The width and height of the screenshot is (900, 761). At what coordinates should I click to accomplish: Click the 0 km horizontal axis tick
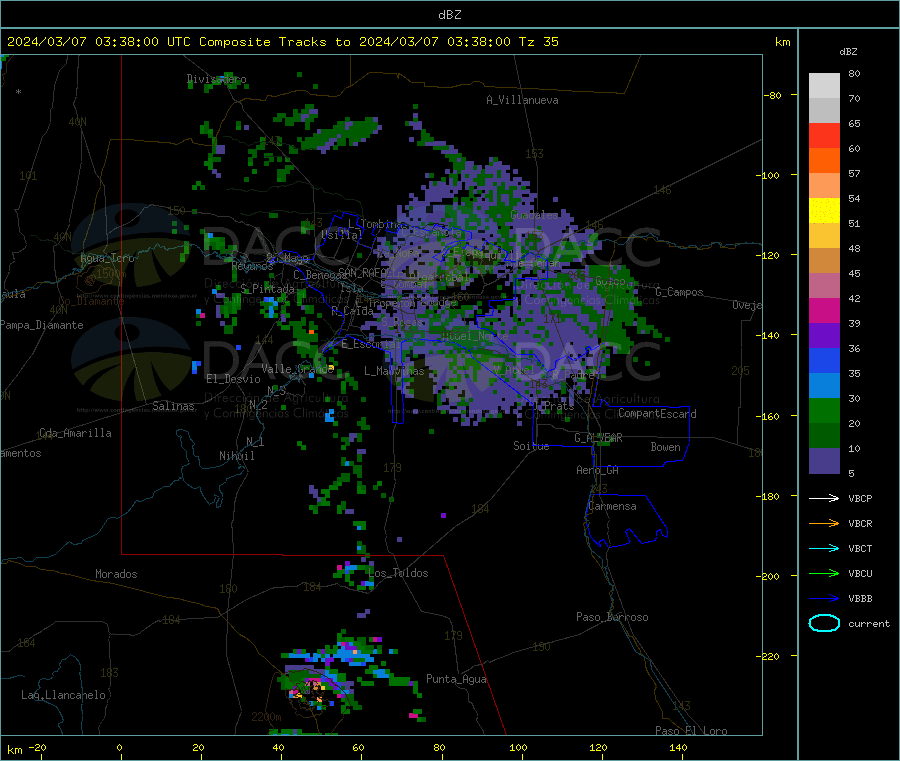coord(119,748)
